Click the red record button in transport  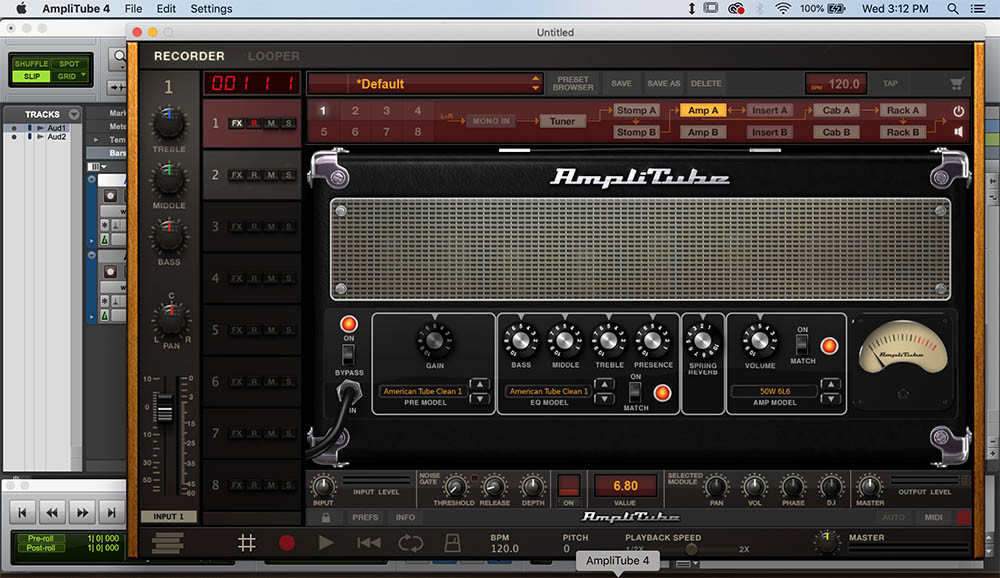point(287,543)
